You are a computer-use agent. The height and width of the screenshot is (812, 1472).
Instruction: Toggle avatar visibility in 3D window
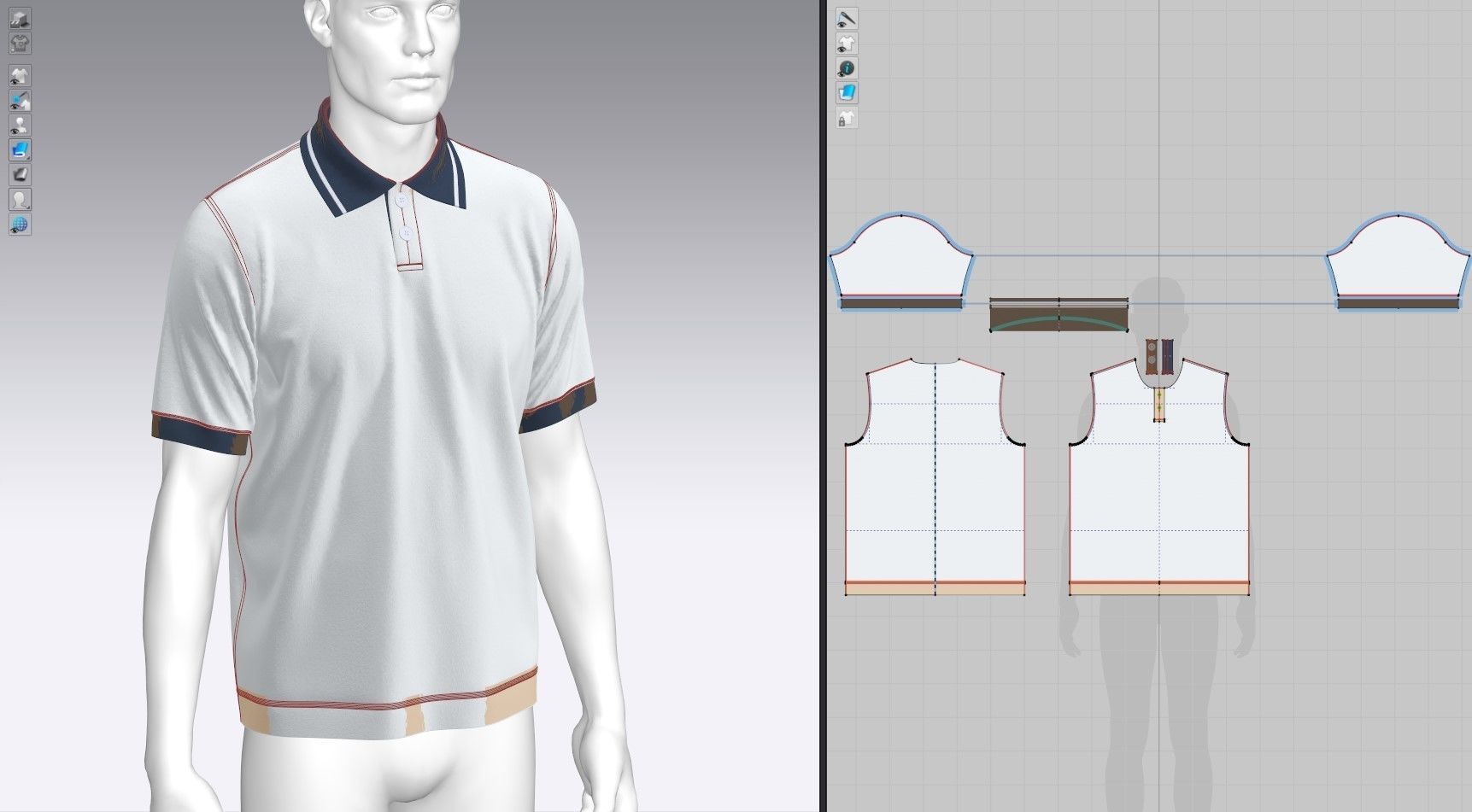(20, 126)
